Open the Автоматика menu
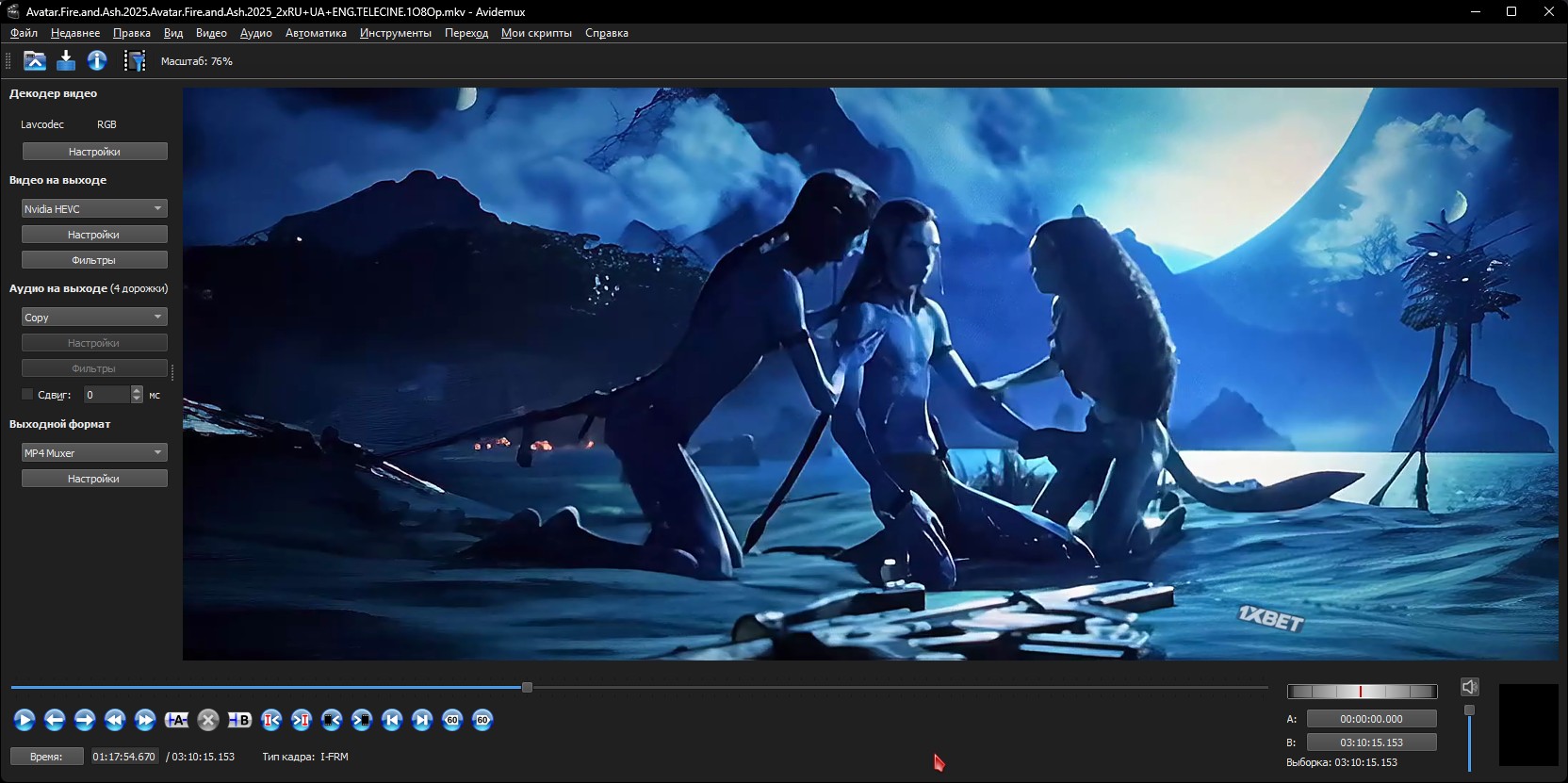 316,33
